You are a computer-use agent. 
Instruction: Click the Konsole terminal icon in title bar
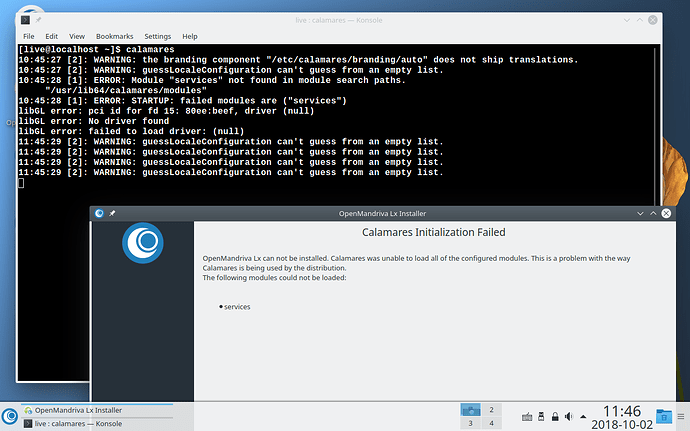click(26, 20)
